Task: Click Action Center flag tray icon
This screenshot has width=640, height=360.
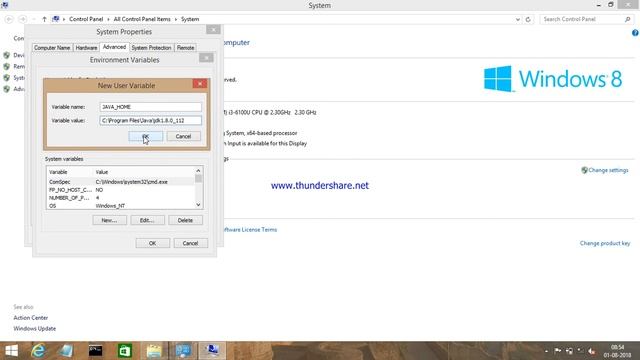Action: (x=558, y=351)
